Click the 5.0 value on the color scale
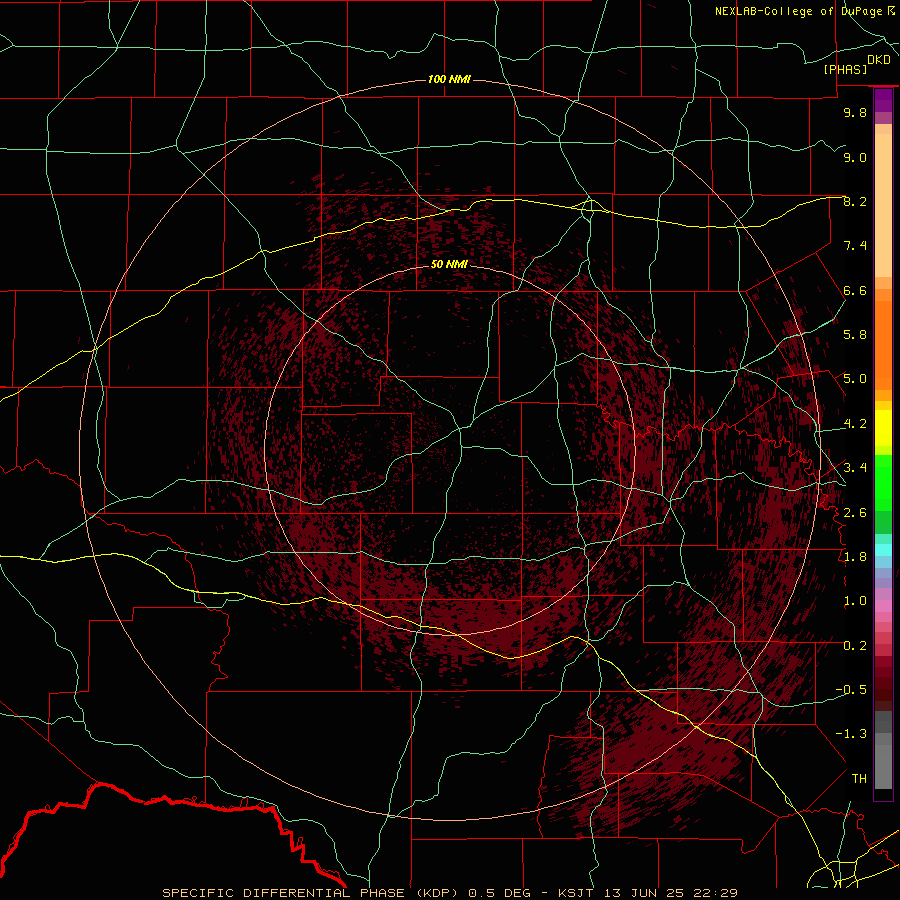Screen dimensions: 900x900 click(x=855, y=379)
